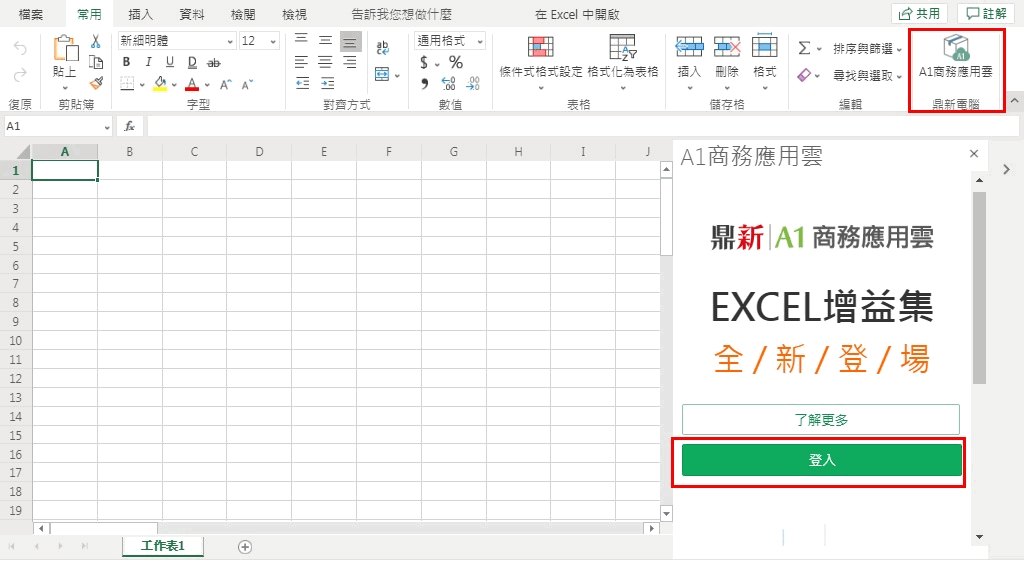
Task: Click the Redo arrow icon
Action: [x=20, y=74]
